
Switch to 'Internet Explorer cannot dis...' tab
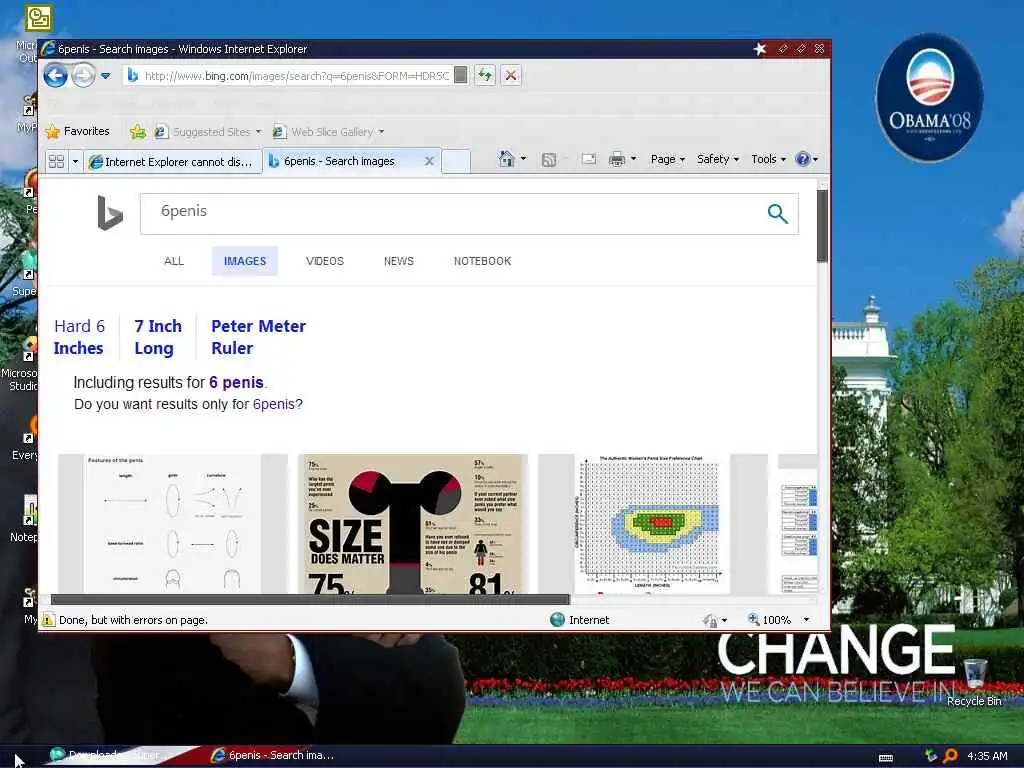pos(172,161)
